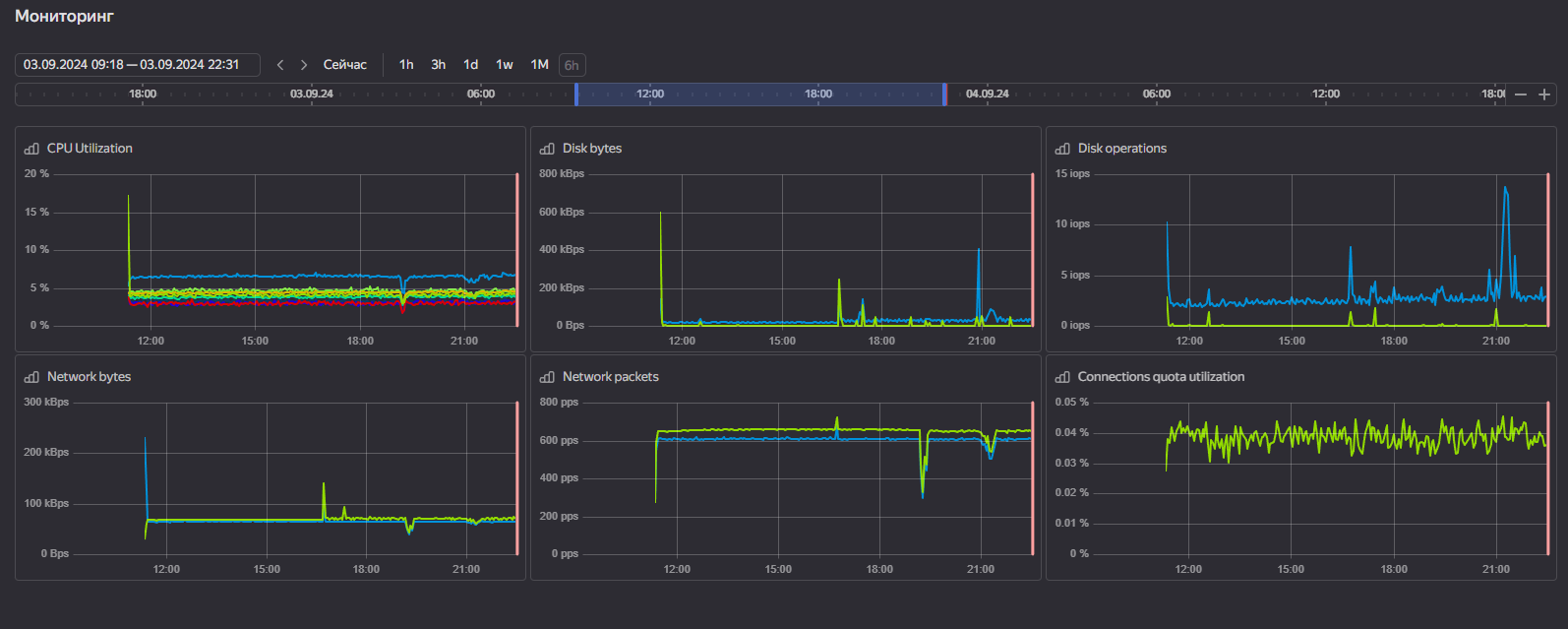The image size is (1568, 629).
Task: Click the chart icon beside Connections quota utilization
Action: click(x=1062, y=377)
